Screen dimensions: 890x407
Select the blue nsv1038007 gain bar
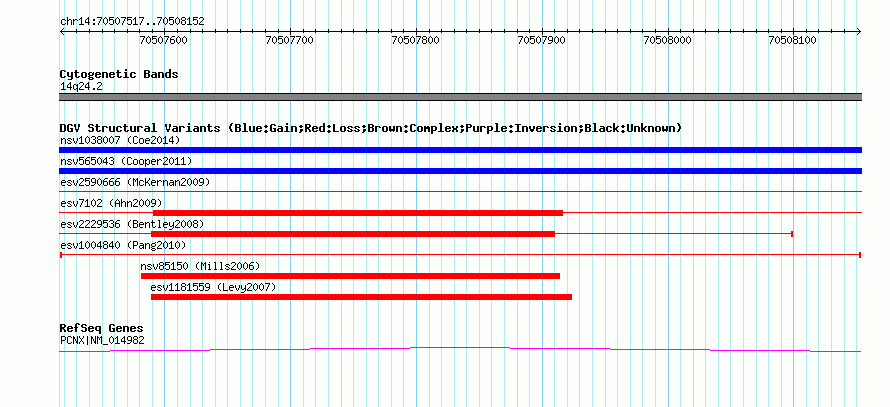460,150
